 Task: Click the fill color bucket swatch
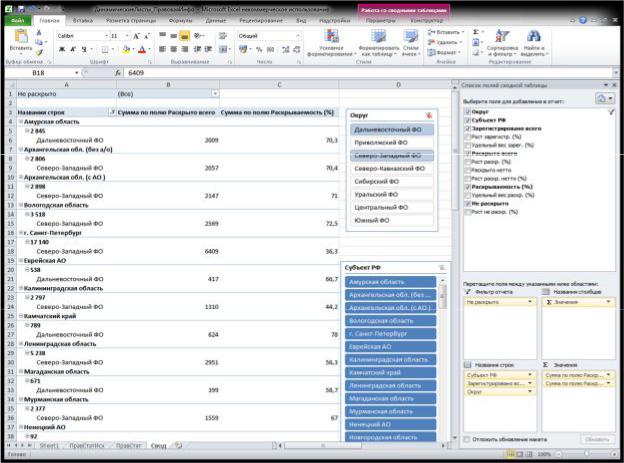(127, 49)
